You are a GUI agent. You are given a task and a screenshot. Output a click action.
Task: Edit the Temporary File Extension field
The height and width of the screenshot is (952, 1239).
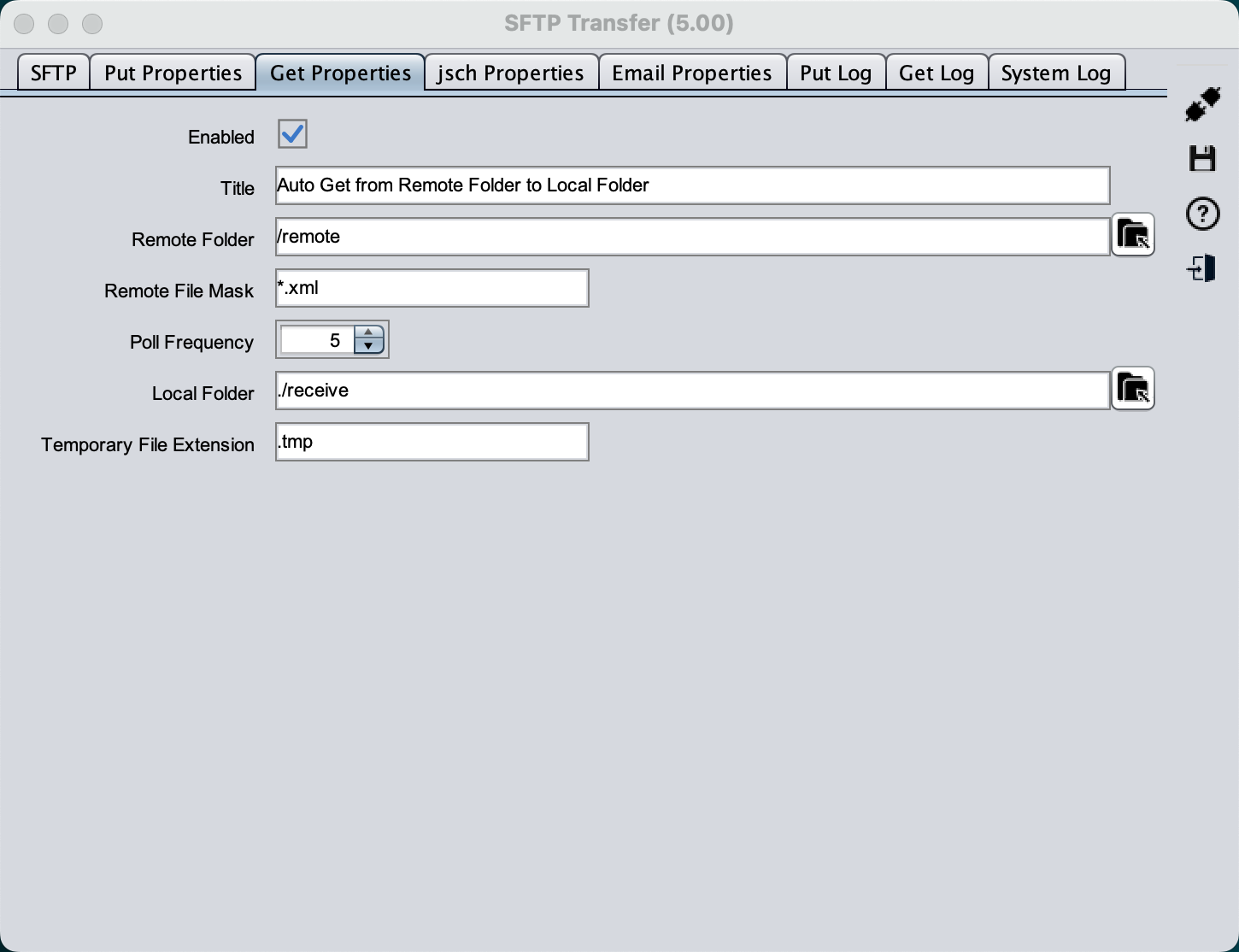point(432,442)
